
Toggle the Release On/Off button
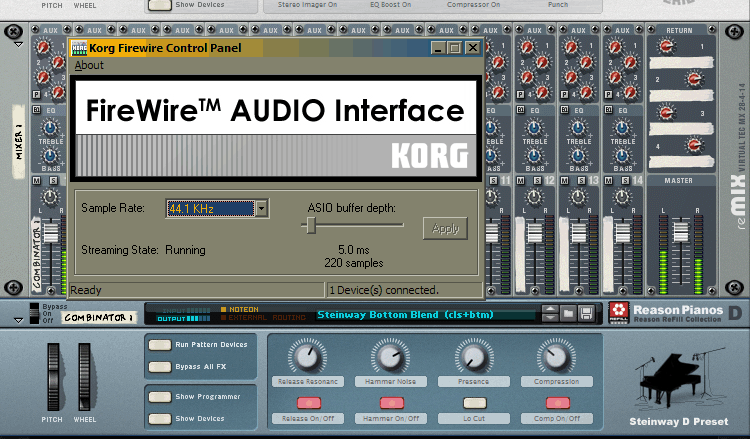(x=309, y=403)
